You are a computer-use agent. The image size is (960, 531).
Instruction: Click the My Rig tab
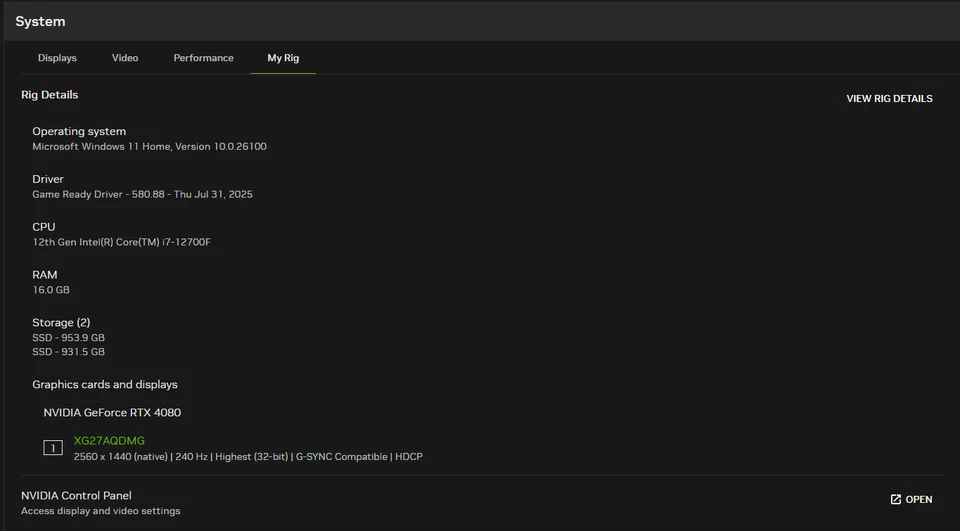283,58
